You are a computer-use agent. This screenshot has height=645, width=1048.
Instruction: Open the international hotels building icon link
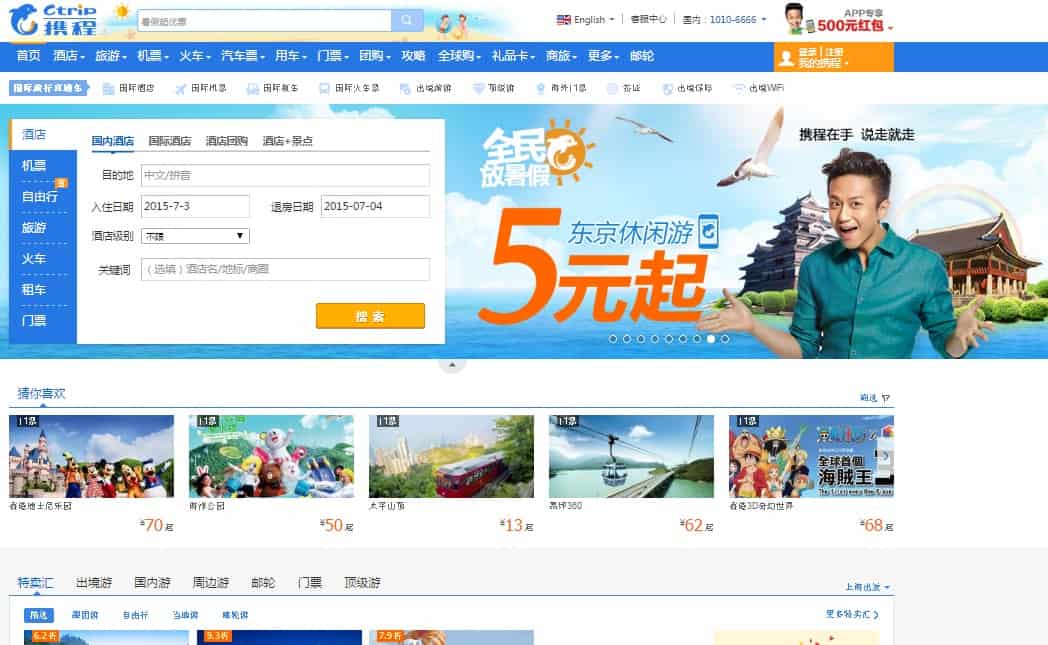(x=108, y=89)
